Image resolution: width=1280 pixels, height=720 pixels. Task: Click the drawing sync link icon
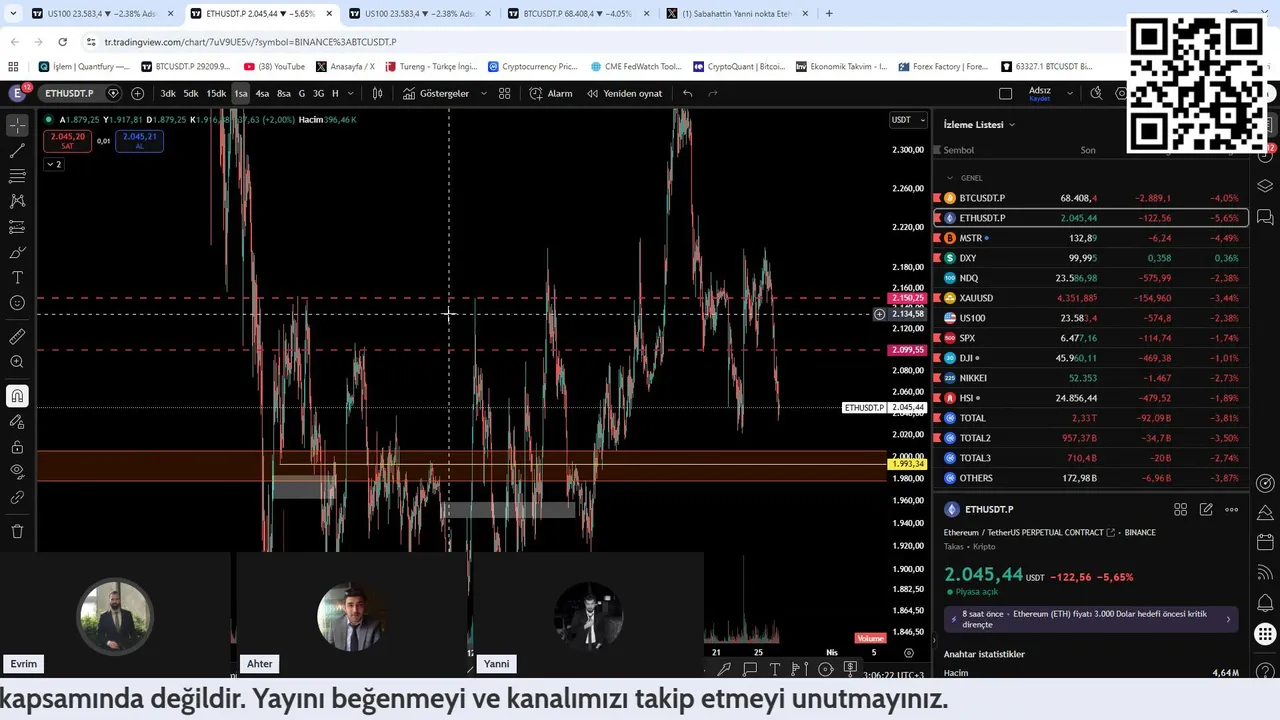click(17, 497)
